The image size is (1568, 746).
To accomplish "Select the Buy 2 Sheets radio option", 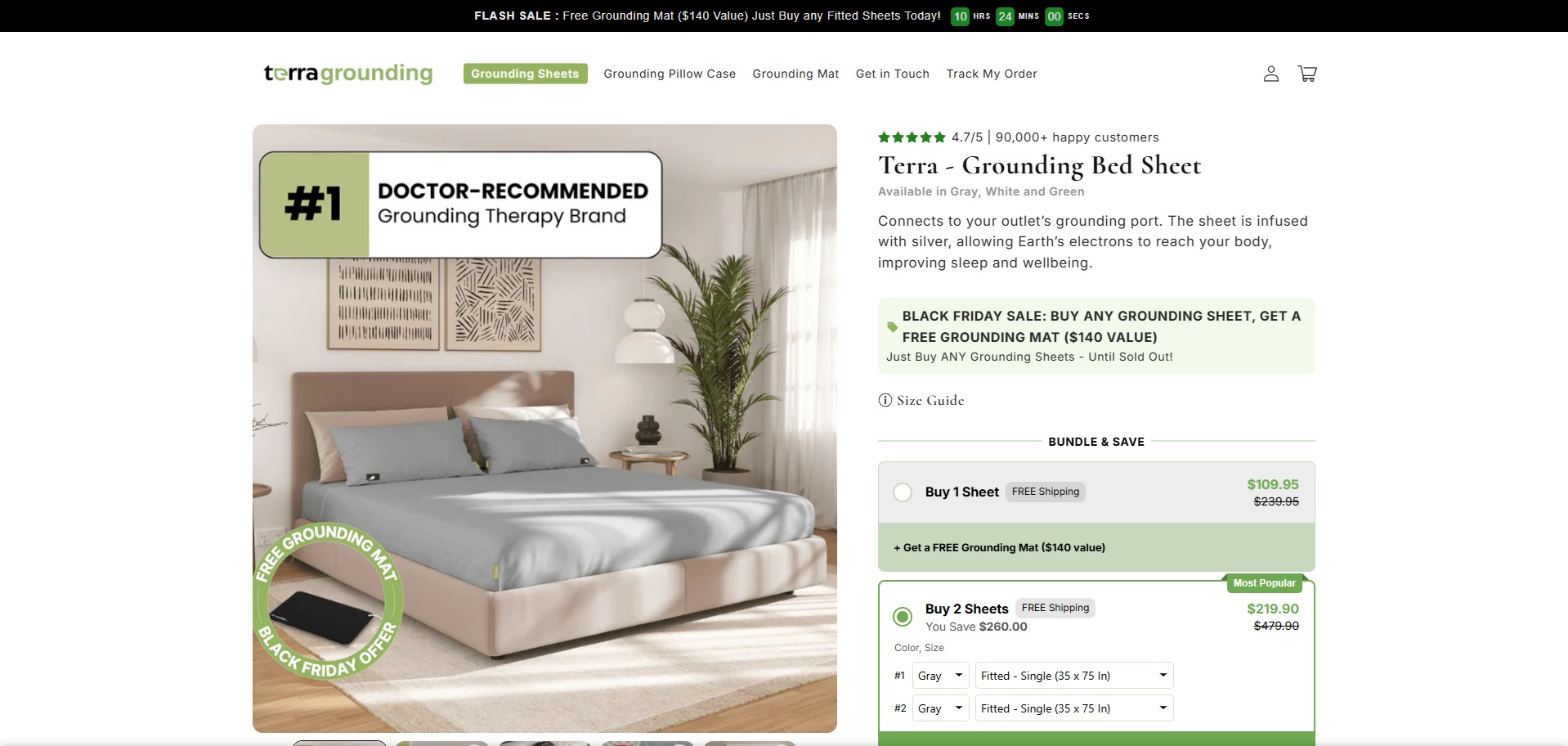I will 903,617.
